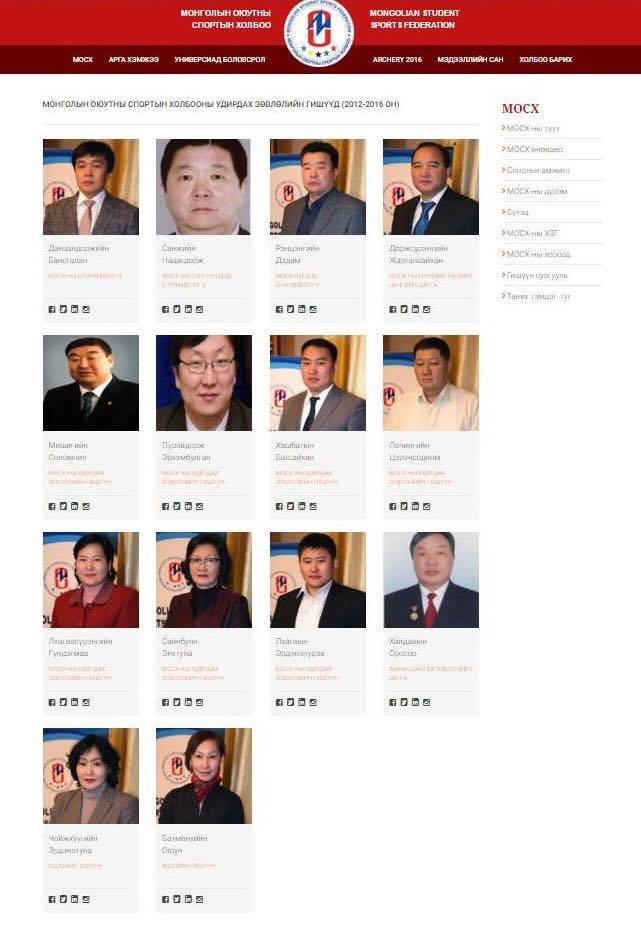
Task: Click the portrait thumbnail of Батмөнхийн Оюун
Action: tap(204, 776)
